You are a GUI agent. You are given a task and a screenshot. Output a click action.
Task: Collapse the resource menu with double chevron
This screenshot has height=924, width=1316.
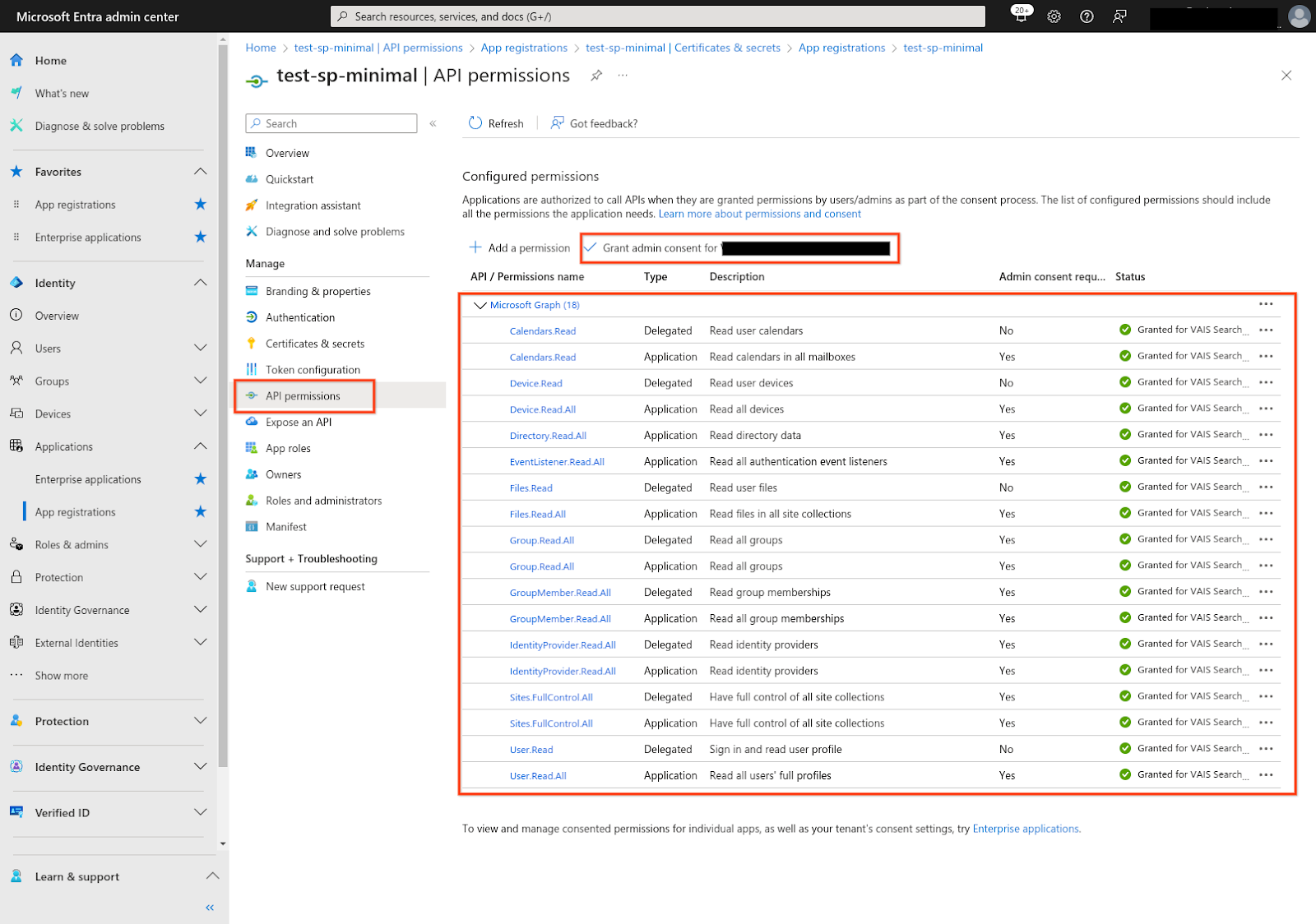pyautogui.click(x=433, y=123)
